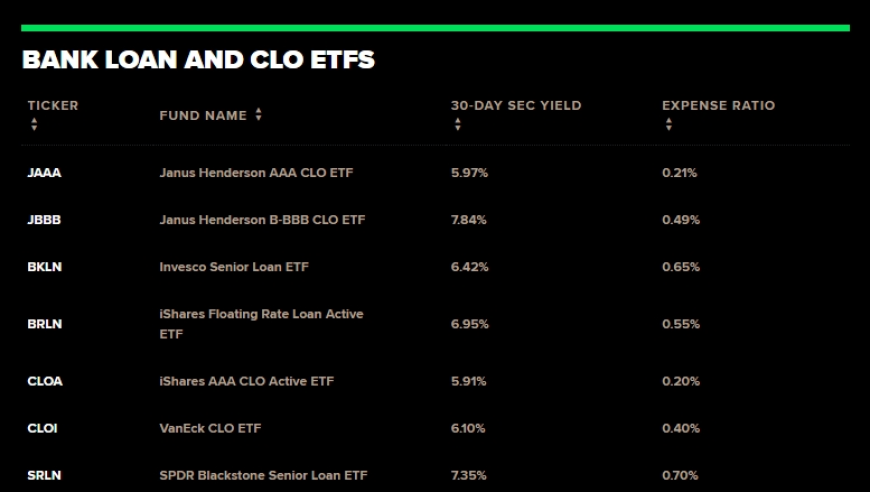Open the BKLN ticker link
This screenshot has width=870, height=492.
[45, 267]
